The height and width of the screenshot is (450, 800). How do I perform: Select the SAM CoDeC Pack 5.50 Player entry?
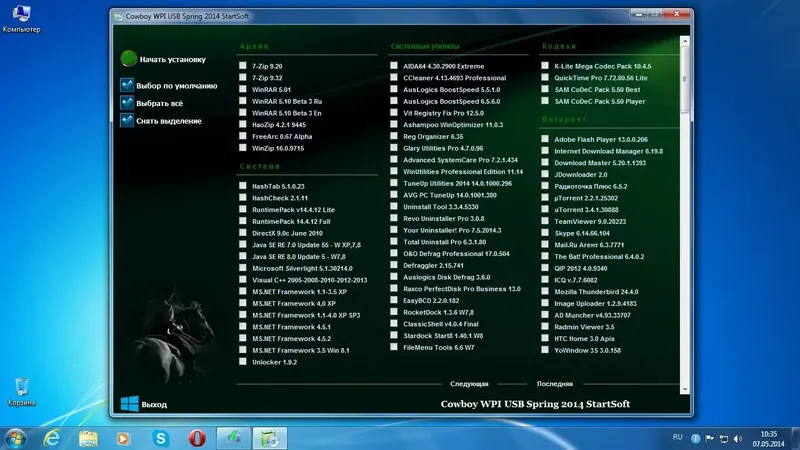599,101
